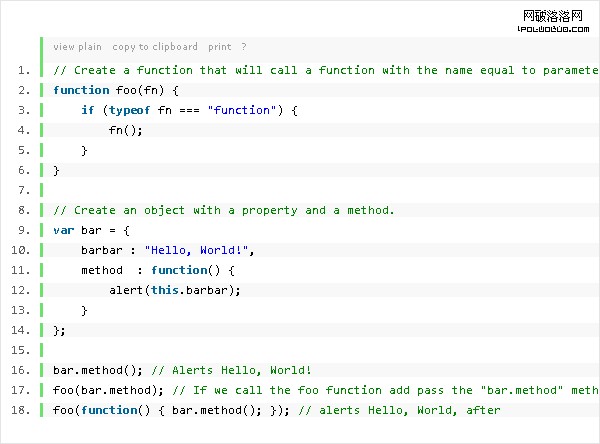Image resolution: width=600 pixels, height=444 pixels.
Task: Click the "print" link above the code
Action: (220, 47)
